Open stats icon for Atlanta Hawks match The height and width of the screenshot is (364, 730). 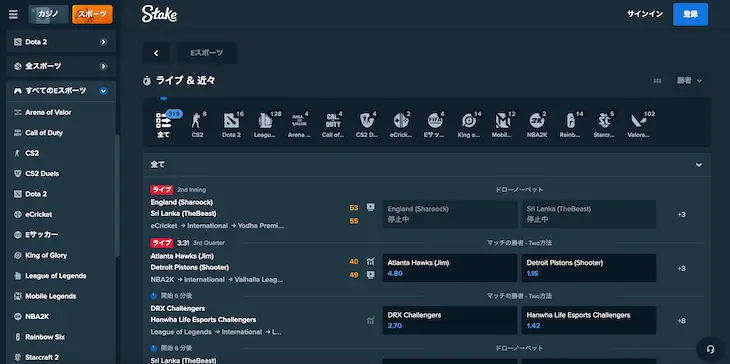(371, 262)
